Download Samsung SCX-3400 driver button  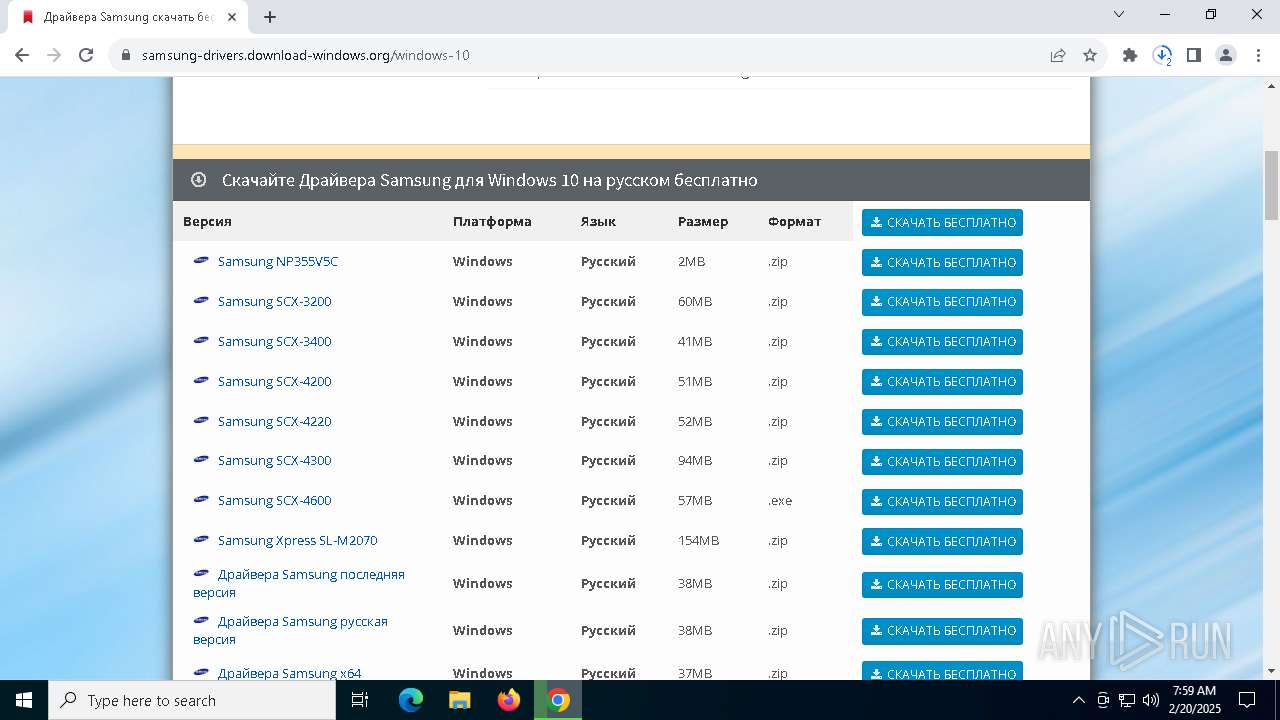[942, 342]
